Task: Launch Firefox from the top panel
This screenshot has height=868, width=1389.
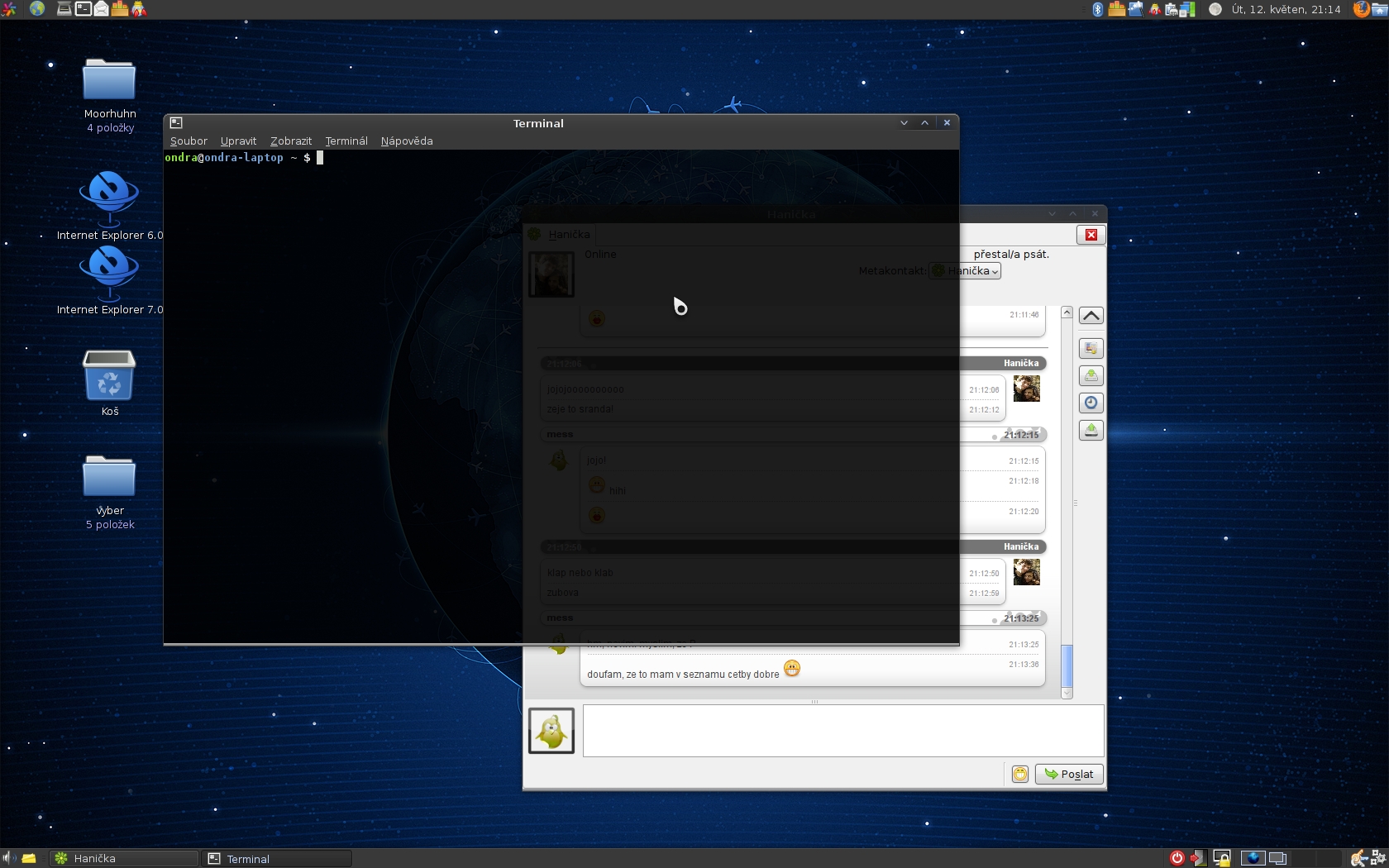Action: [1361, 9]
